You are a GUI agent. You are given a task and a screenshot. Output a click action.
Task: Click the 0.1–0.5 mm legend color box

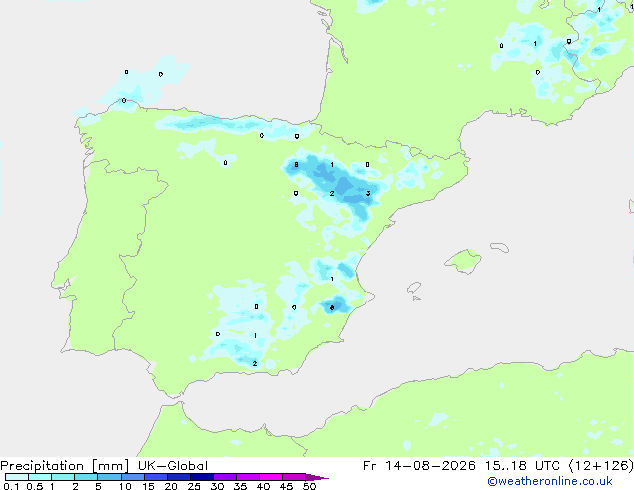point(17,477)
